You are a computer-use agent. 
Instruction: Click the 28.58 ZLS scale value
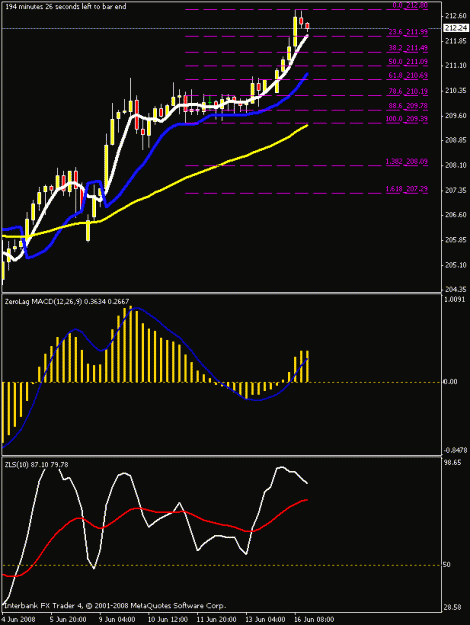[453, 607]
